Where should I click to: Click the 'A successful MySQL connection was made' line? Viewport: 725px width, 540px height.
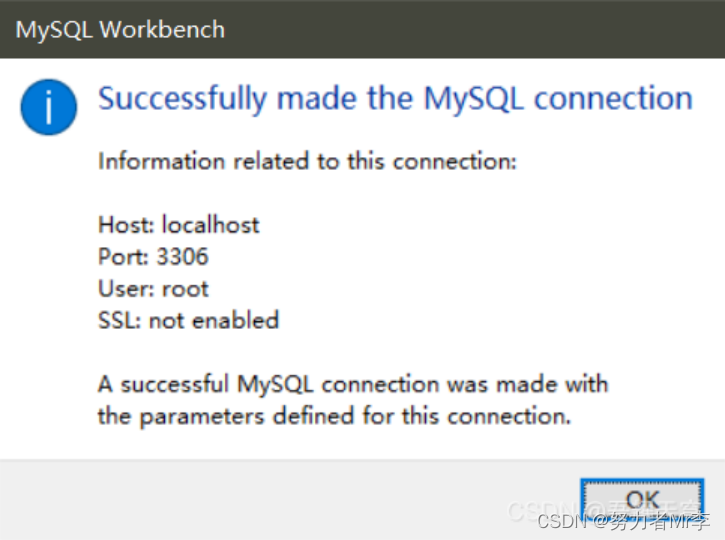pos(353,385)
